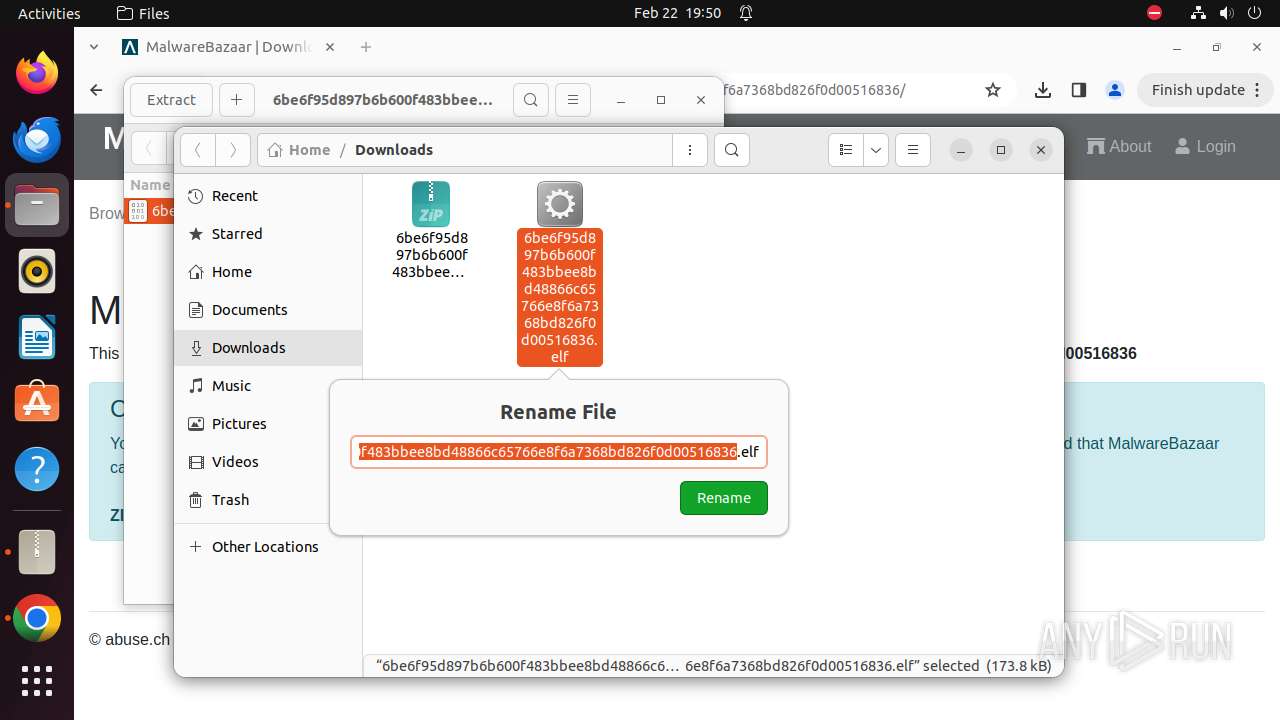Open Trash in Files sidebar
Screen dimensions: 1280x720
(267, 500)
